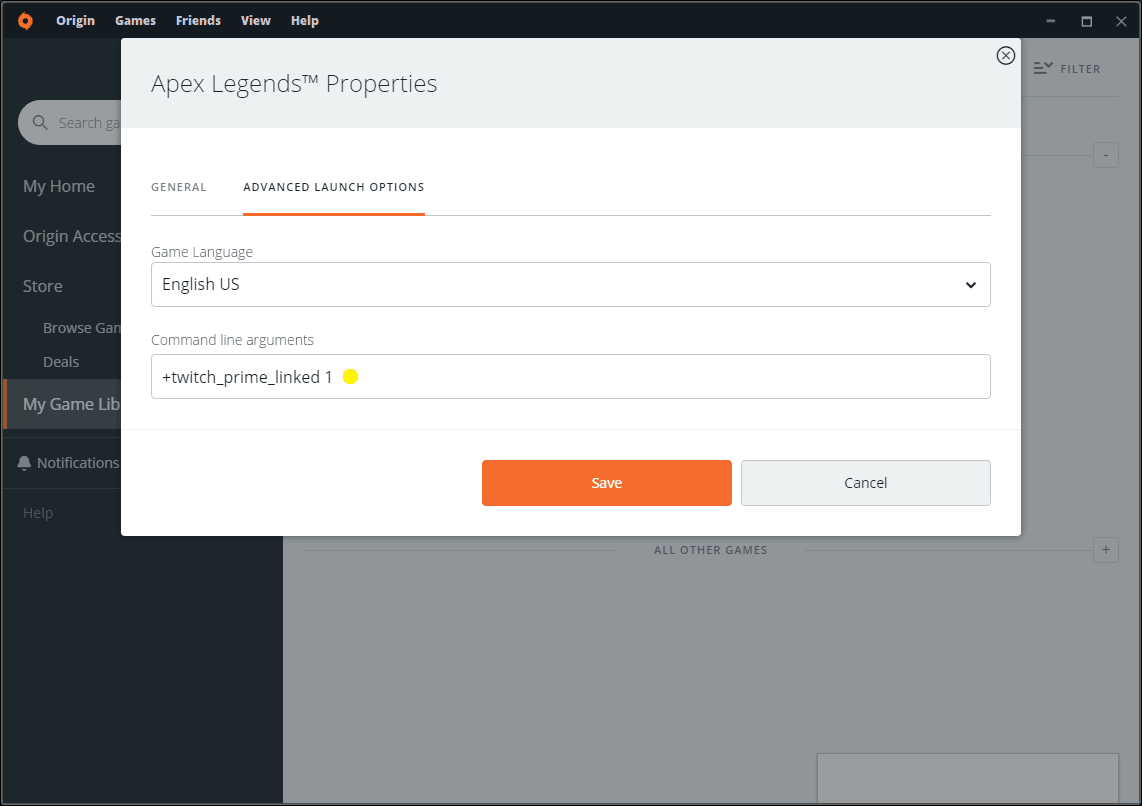
Task: Switch to the General tab
Action: [x=178, y=187]
